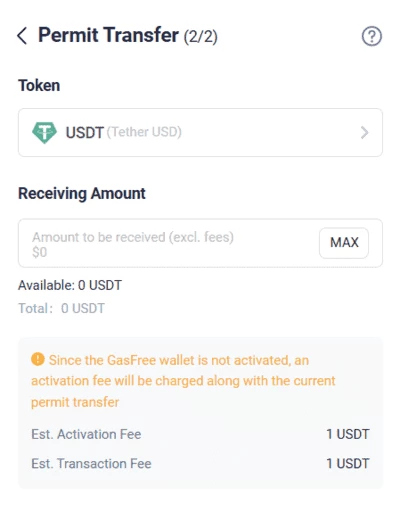
Task: Click the Total: 0 USDT line
Action: 61,308
